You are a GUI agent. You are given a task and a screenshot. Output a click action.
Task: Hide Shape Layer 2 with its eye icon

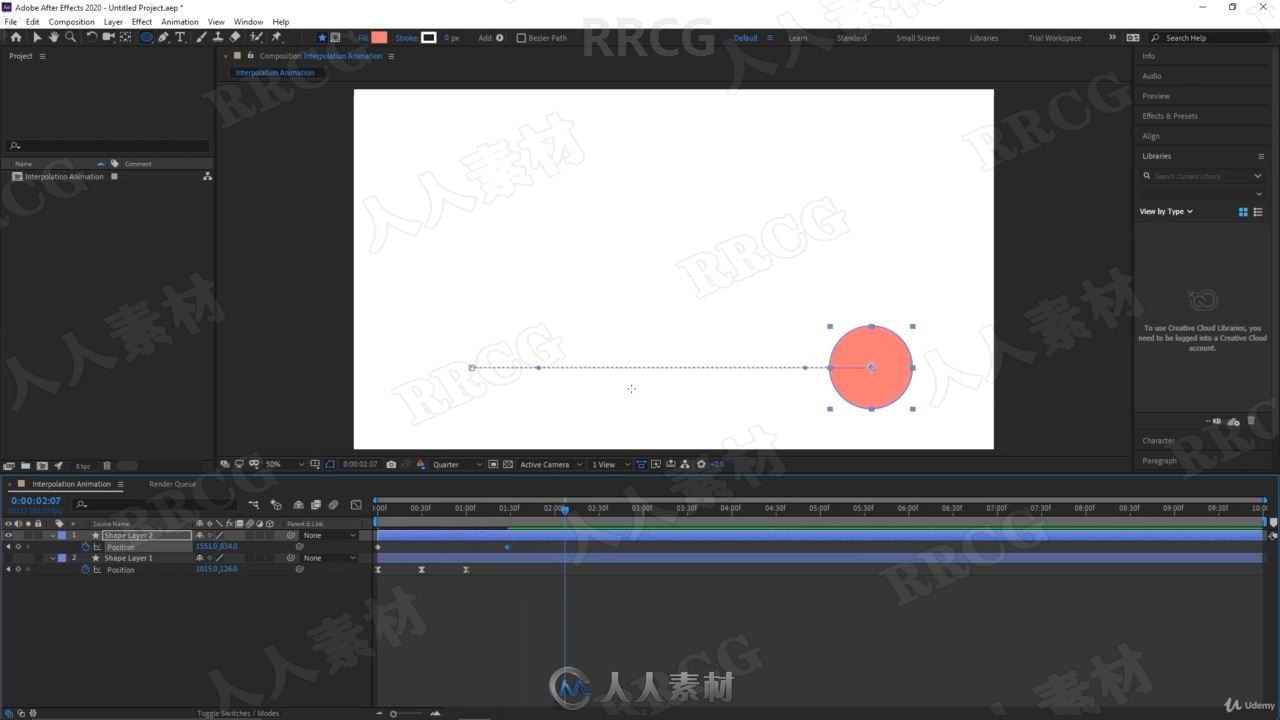8,535
